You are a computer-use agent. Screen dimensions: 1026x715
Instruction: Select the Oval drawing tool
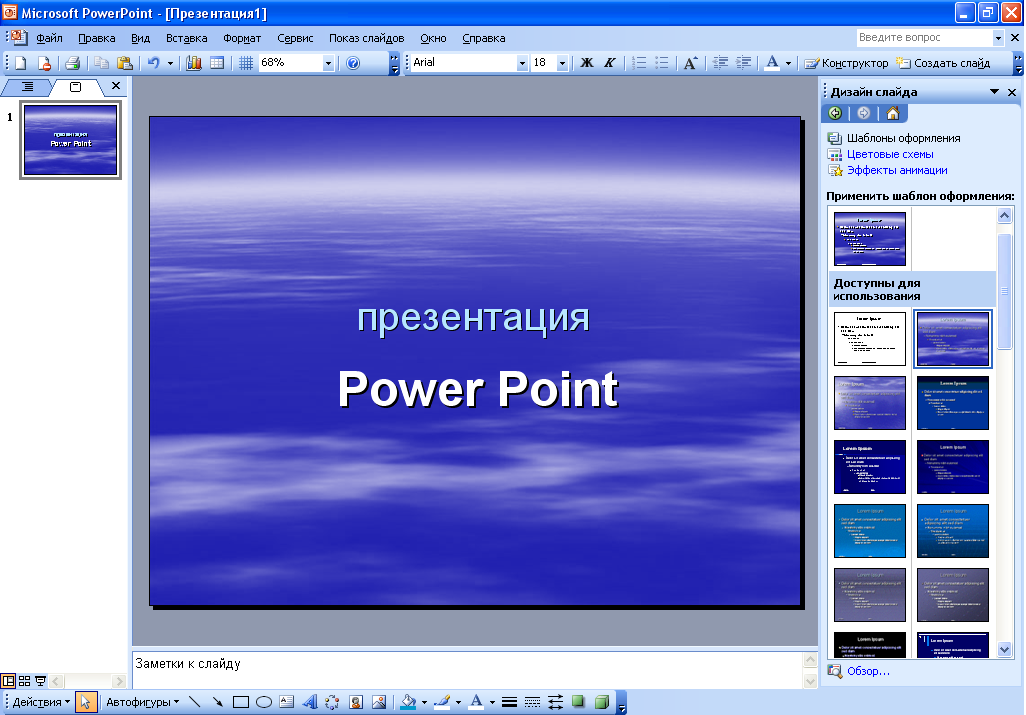(x=264, y=702)
